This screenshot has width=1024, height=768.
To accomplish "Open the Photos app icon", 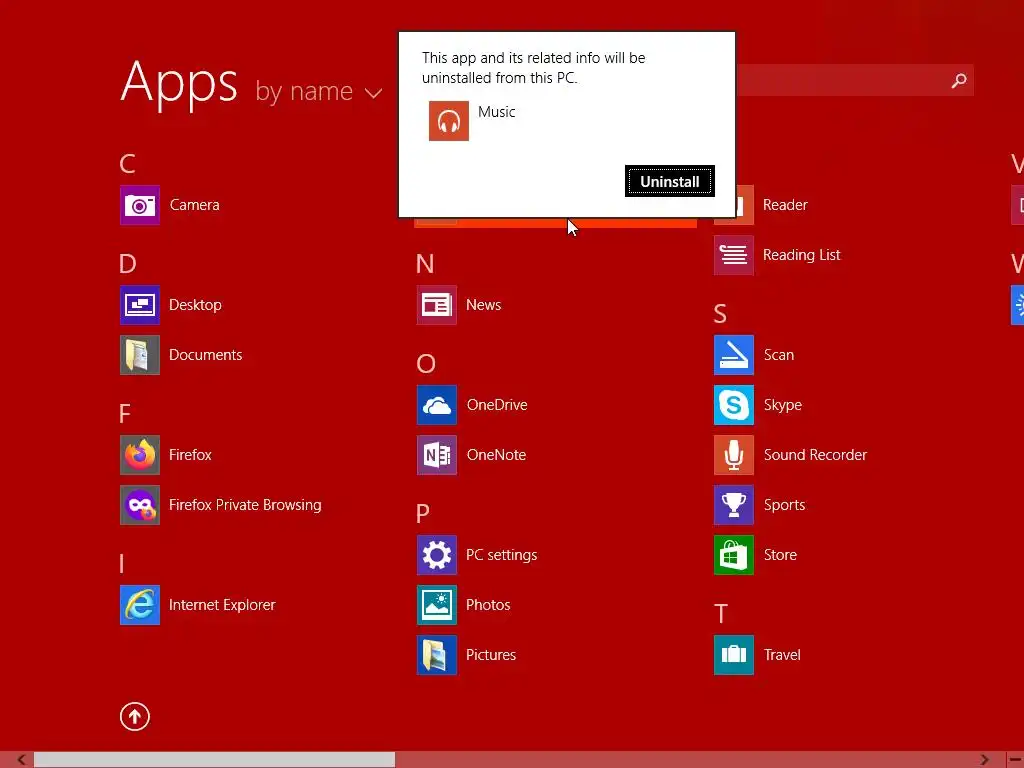I will pos(437,605).
